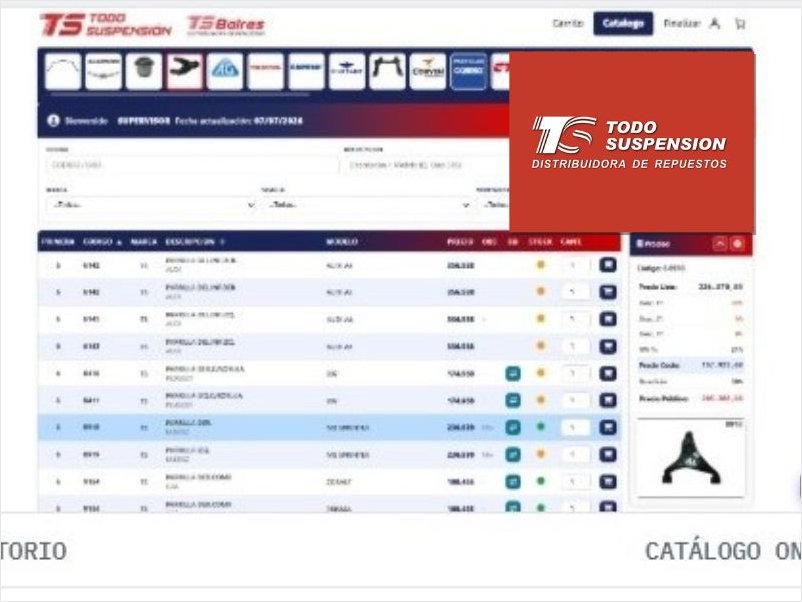Click the teal icon in the first Peugeot row
Viewport: 802px width, 602px height.
pos(513,373)
